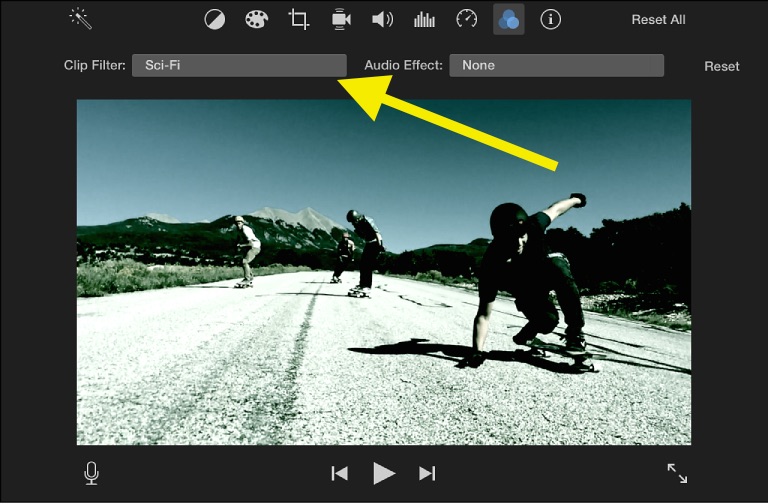This screenshot has height=504, width=768.
Task: Click the microphone voiceover icon
Action: (92, 473)
